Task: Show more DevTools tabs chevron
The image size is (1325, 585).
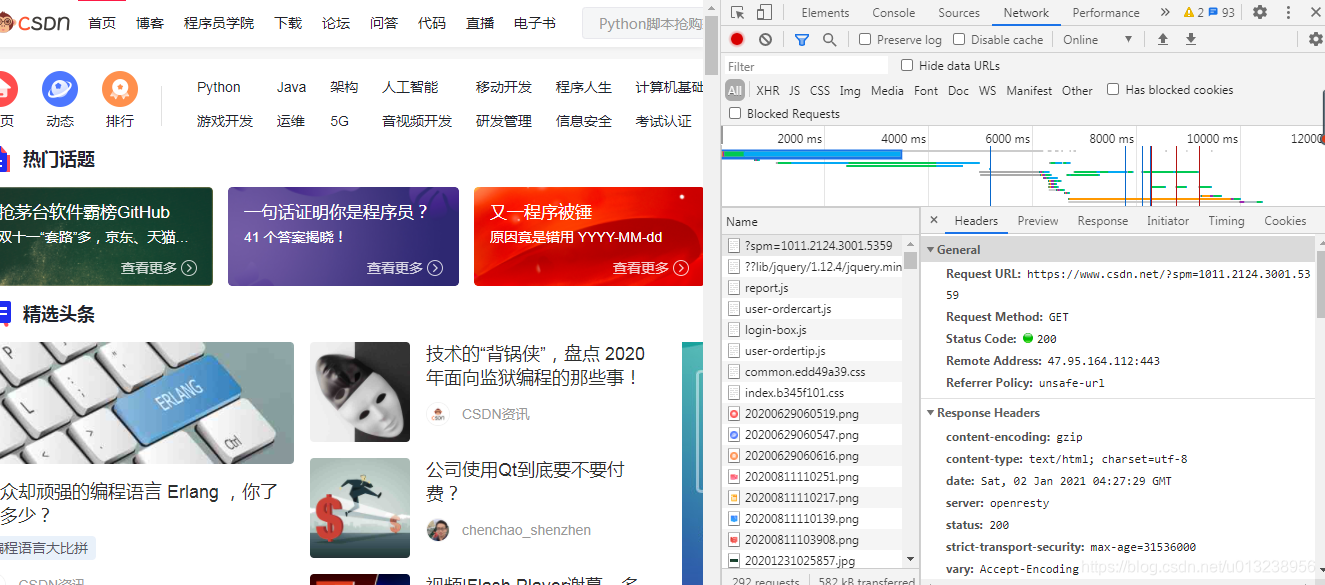Action: (1165, 12)
